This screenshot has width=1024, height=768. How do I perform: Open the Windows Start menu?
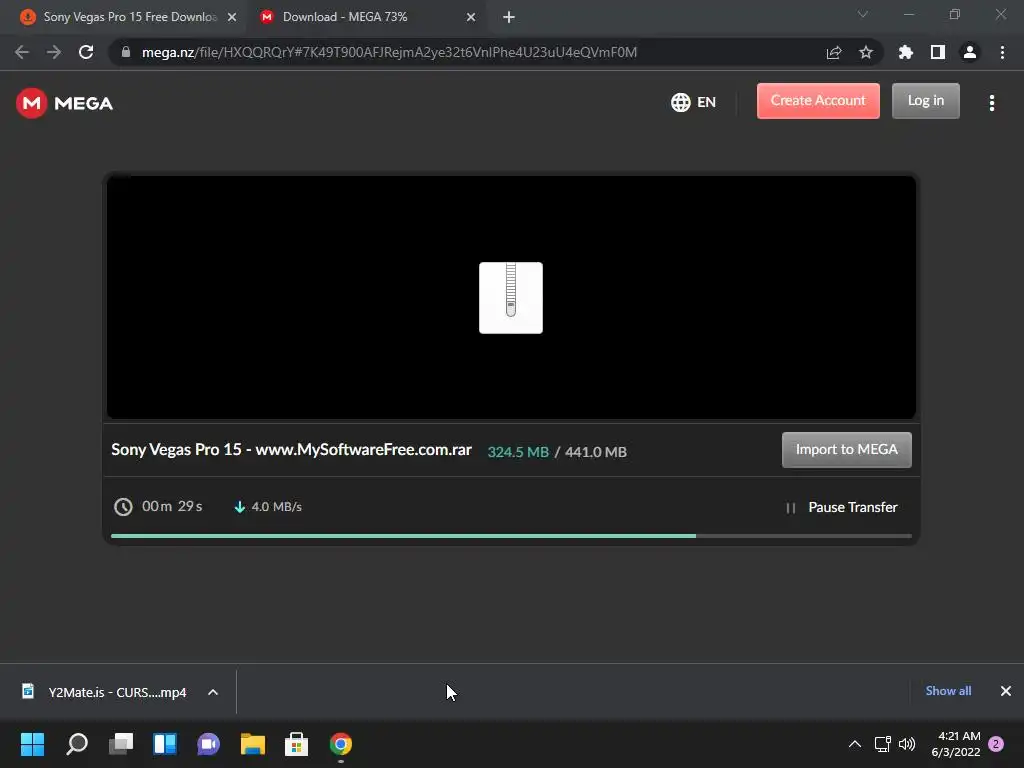tap(32, 744)
